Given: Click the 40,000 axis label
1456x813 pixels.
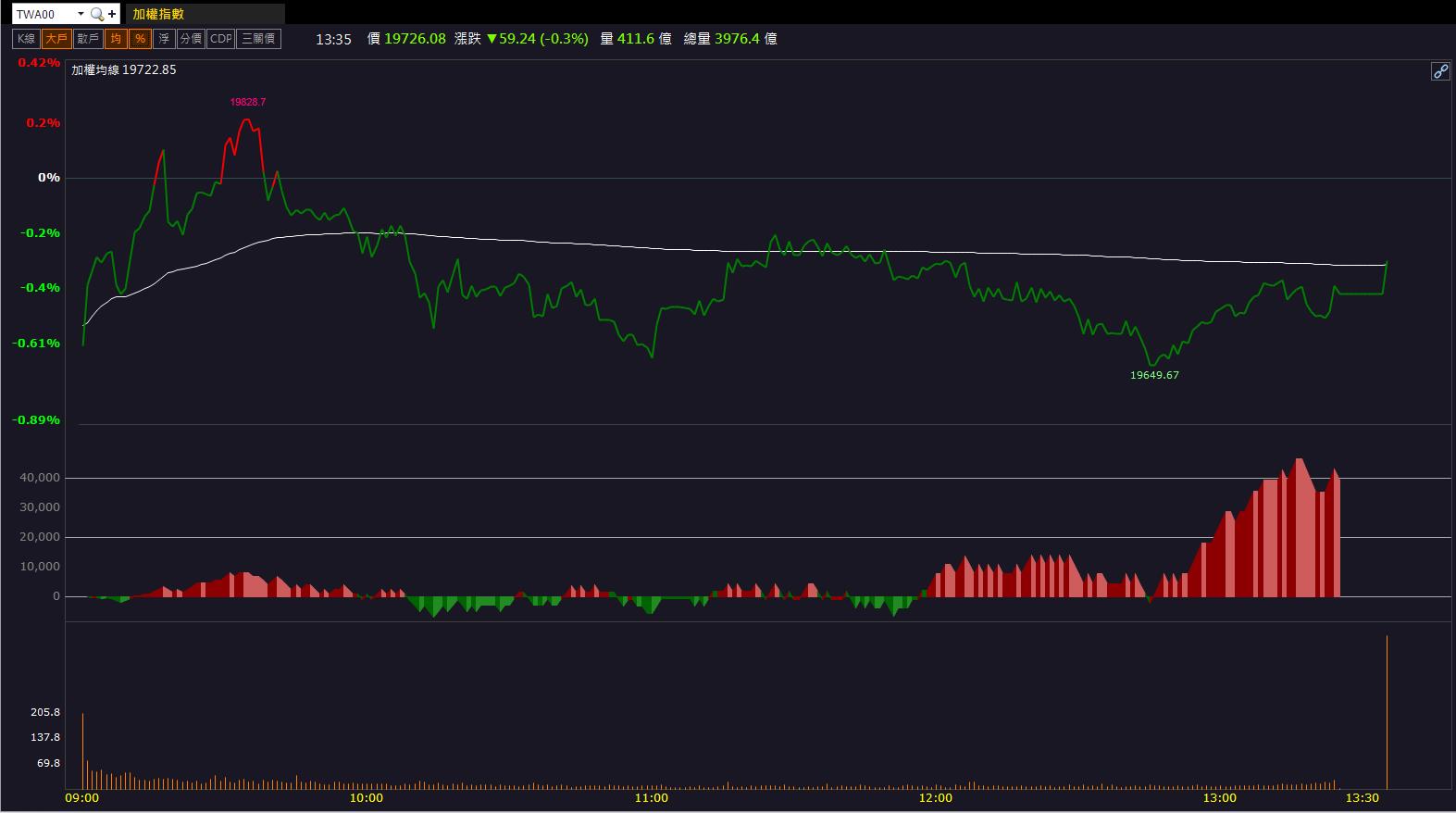Looking at the screenshot, I should pos(41,478).
